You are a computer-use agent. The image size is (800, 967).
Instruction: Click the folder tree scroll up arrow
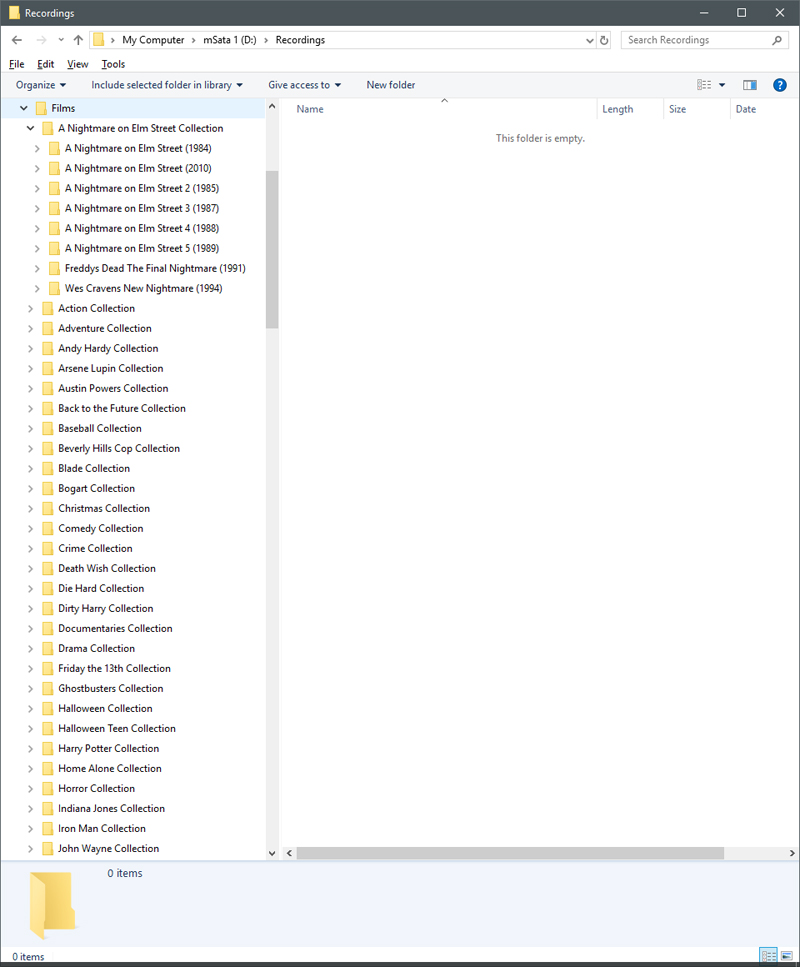272,107
